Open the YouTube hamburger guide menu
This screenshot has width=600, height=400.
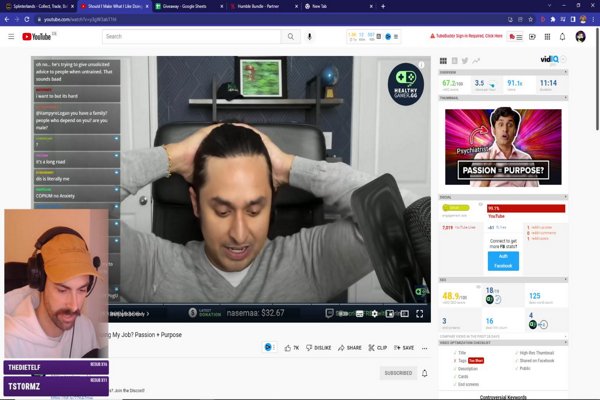pos(11,36)
